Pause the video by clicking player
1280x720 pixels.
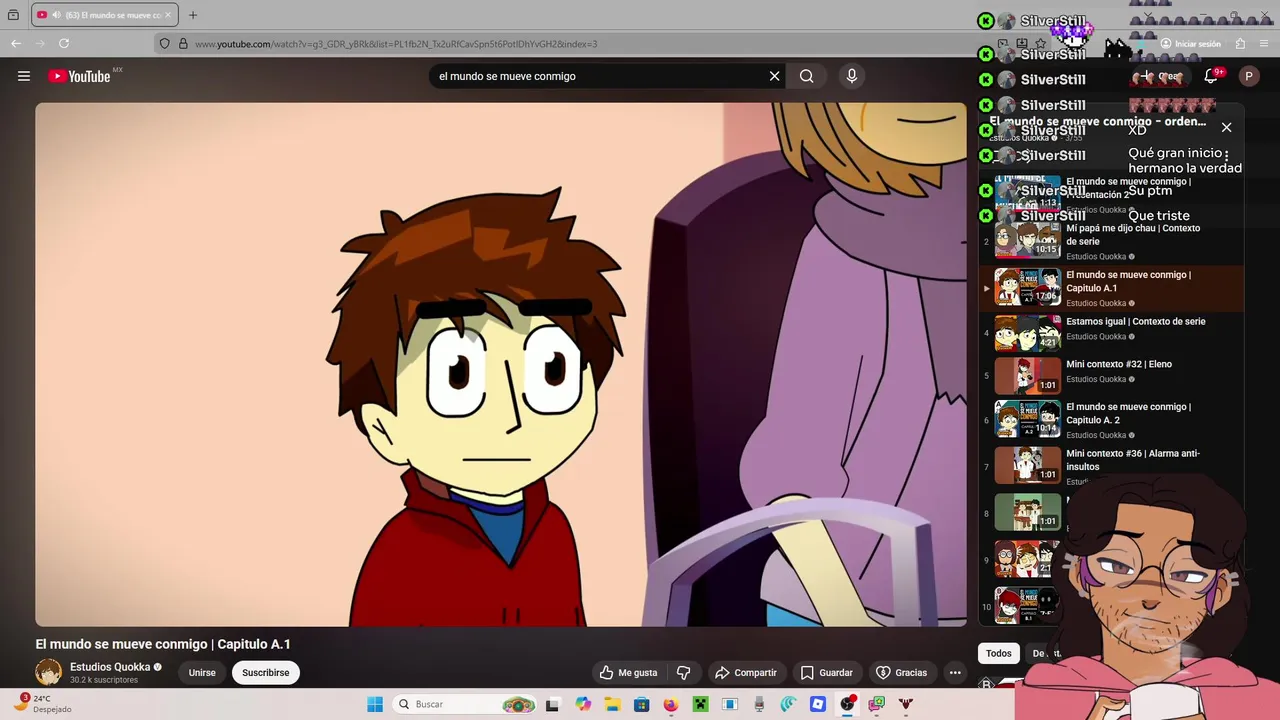[x=501, y=364]
